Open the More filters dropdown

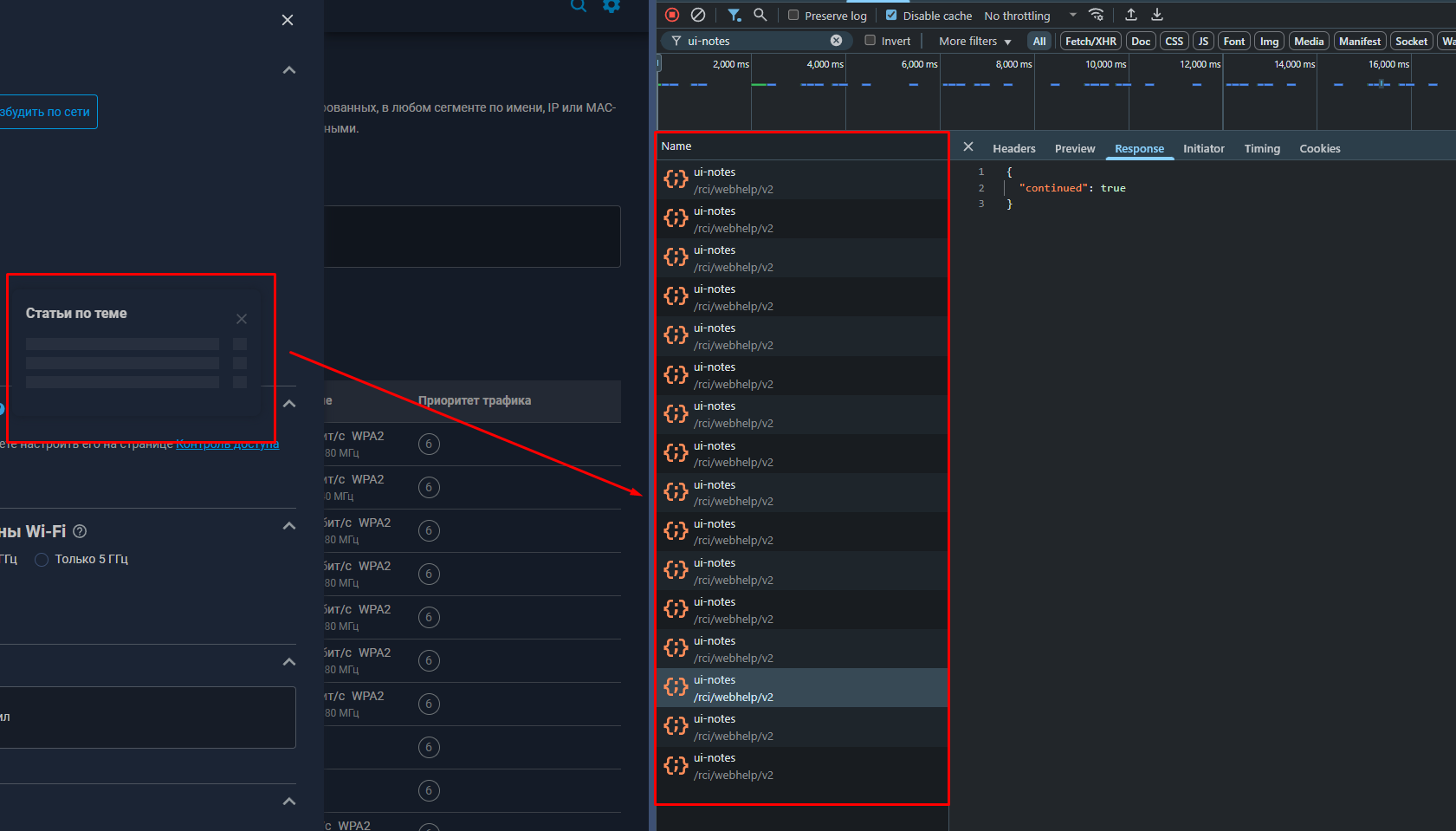(x=975, y=41)
